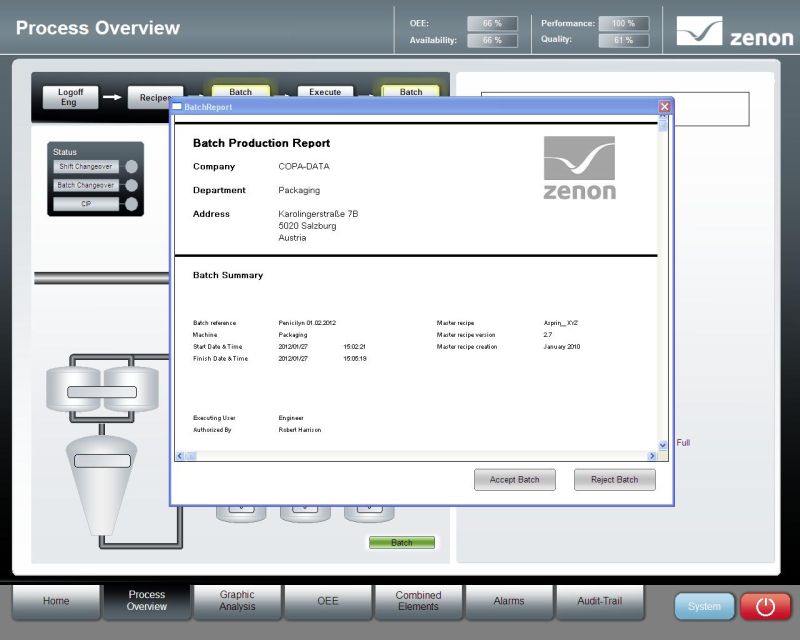Viewport: 800px width, 640px height.
Task: Click the zenon logo in the header
Action: pyautogui.click(x=734, y=32)
